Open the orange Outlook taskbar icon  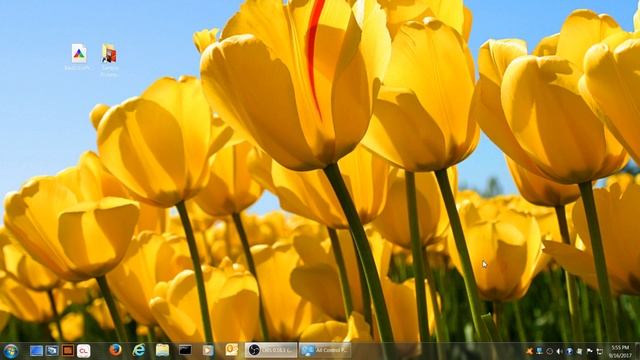click(x=231, y=350)
